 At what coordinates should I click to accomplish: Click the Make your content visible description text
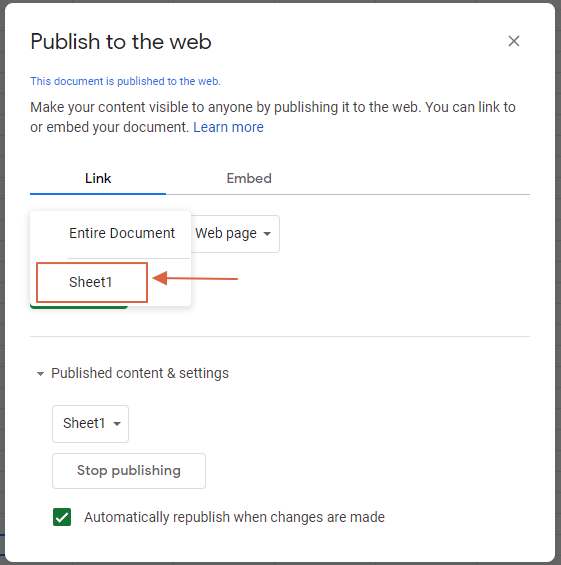point(273,117)
